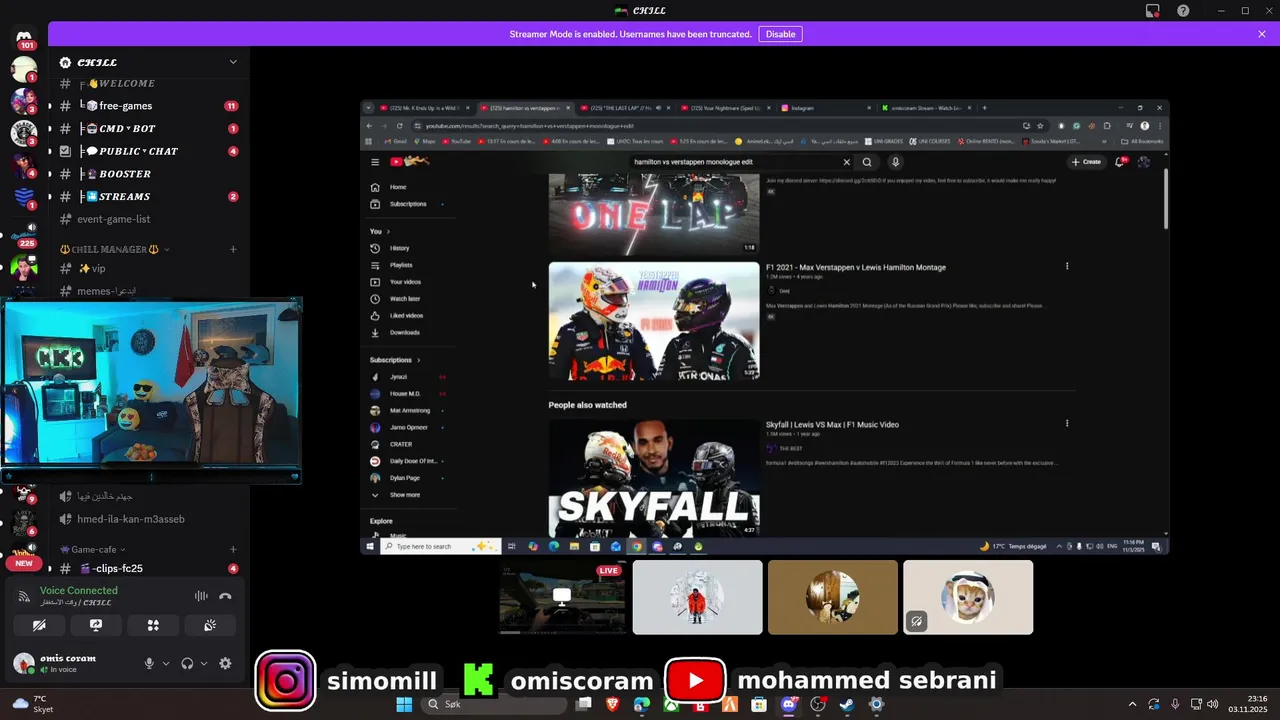
Task: Select the vip channel
Action: point(148,268)
